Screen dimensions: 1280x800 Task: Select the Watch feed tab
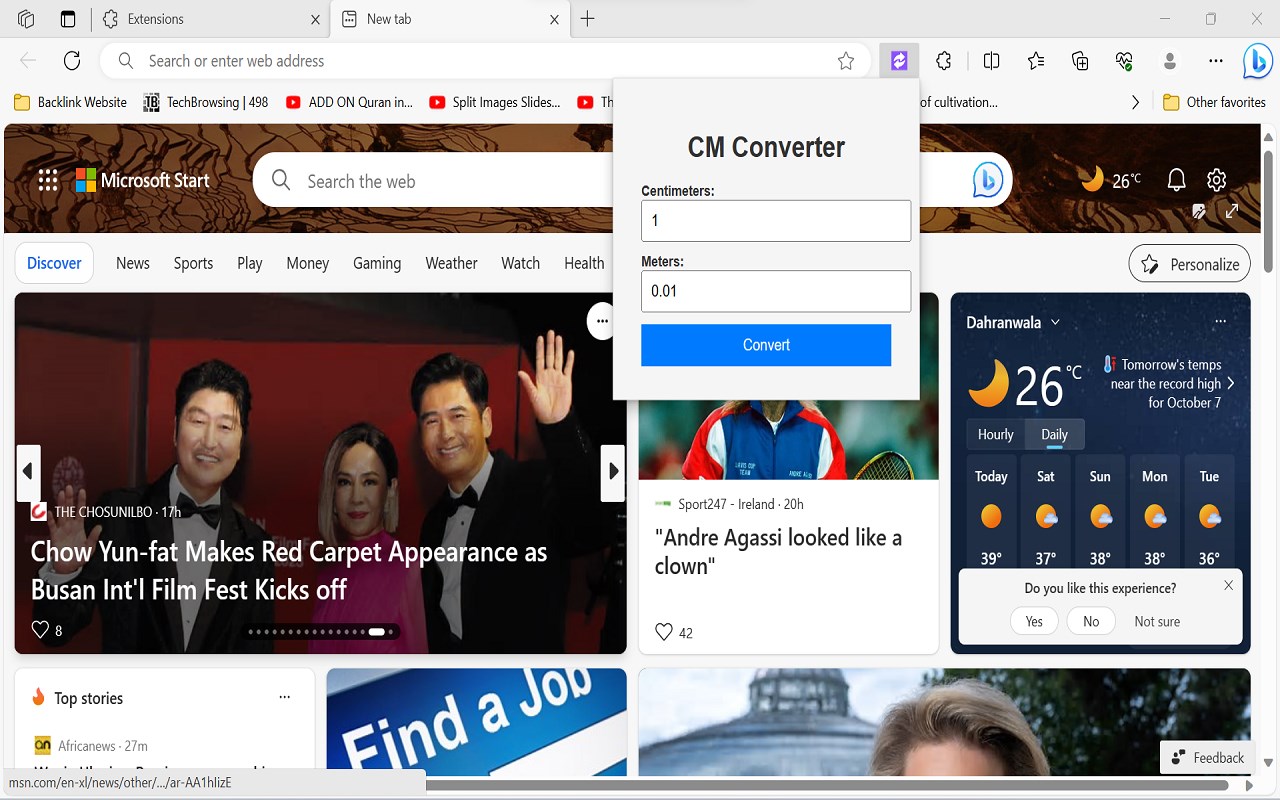(520, 263)
